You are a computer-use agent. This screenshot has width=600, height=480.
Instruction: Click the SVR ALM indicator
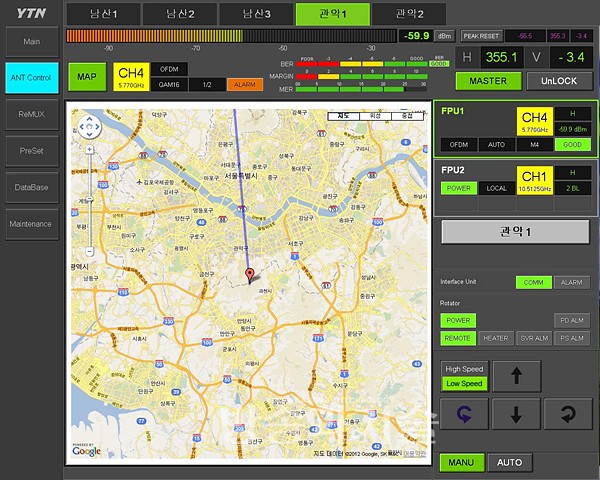point(534,338)
